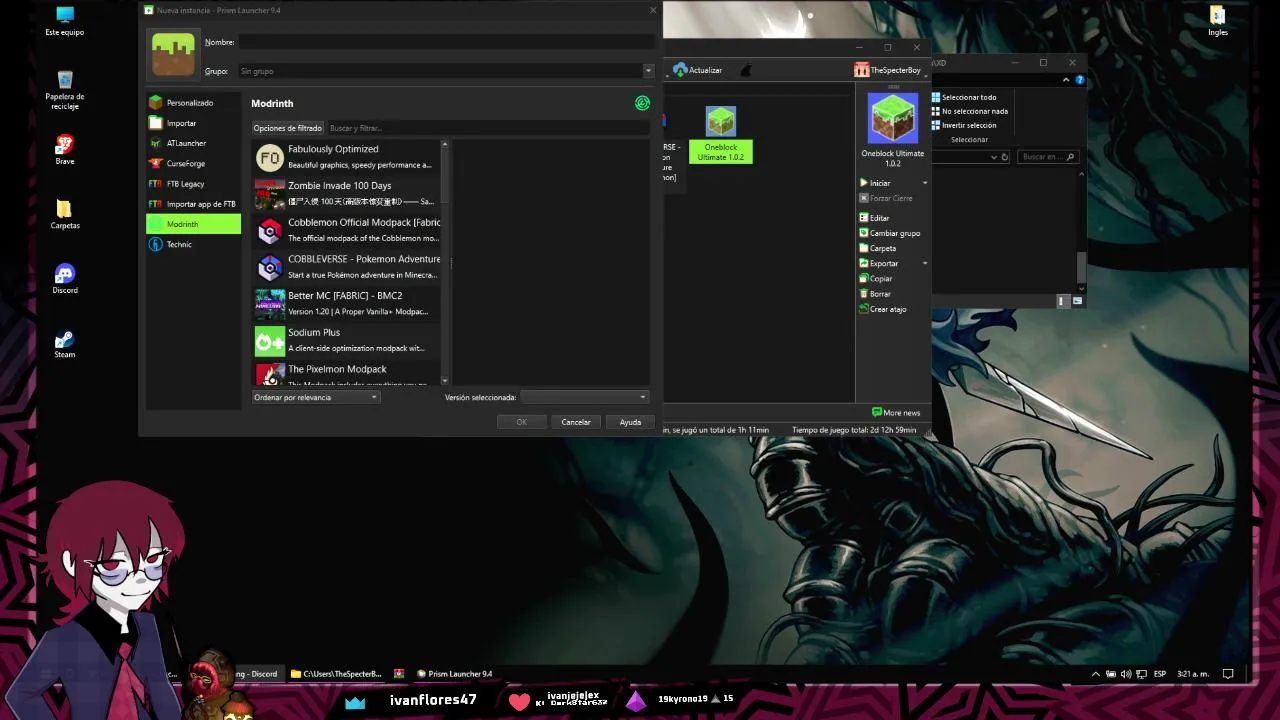Open the Importar page in sidebar
The width and height of the screenshot is (1280, 720).
193,123
